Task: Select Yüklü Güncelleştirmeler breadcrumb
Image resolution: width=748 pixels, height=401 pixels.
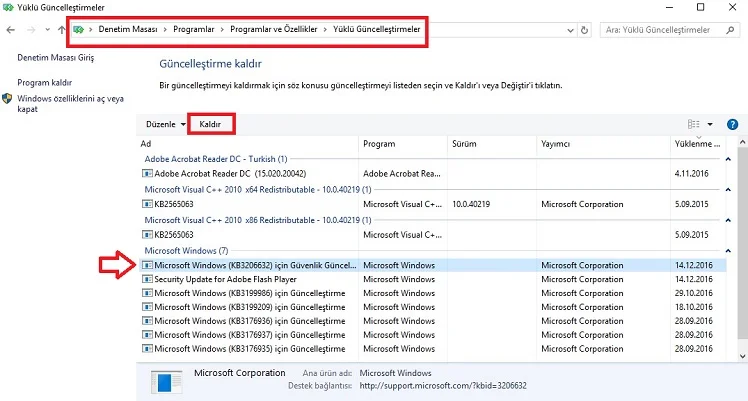Action: point(376,29)
